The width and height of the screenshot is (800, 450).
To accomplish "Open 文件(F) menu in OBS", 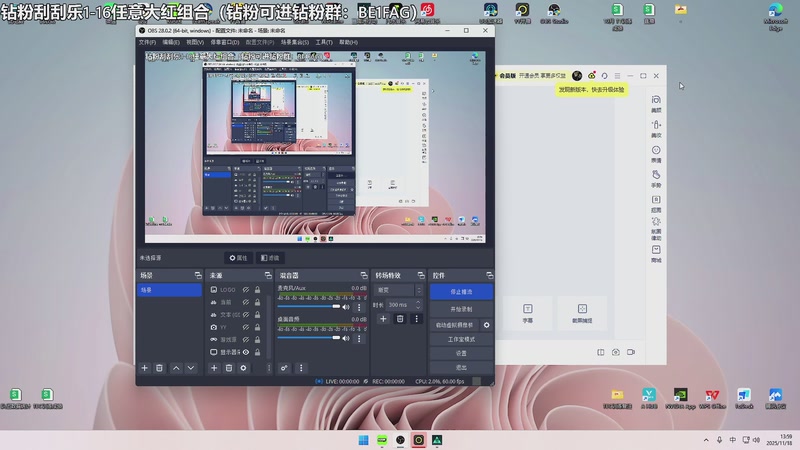I will (x=147, y=42).
